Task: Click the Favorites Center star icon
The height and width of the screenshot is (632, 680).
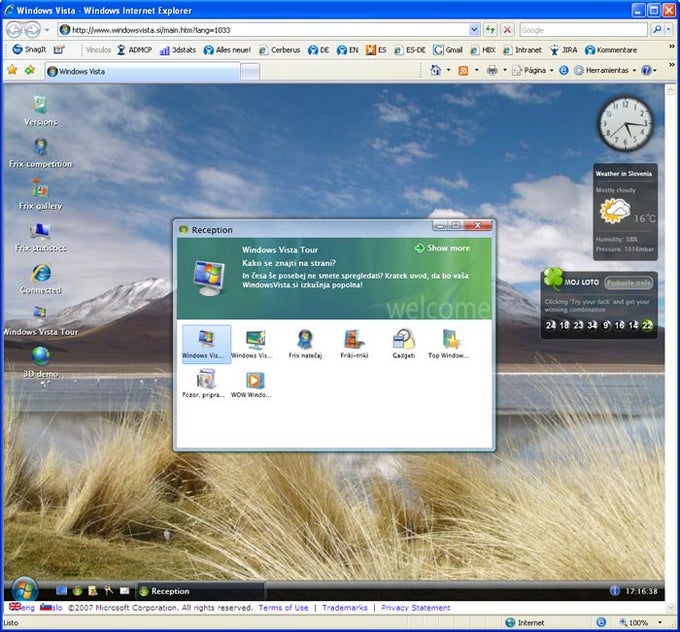Action: 13,70
